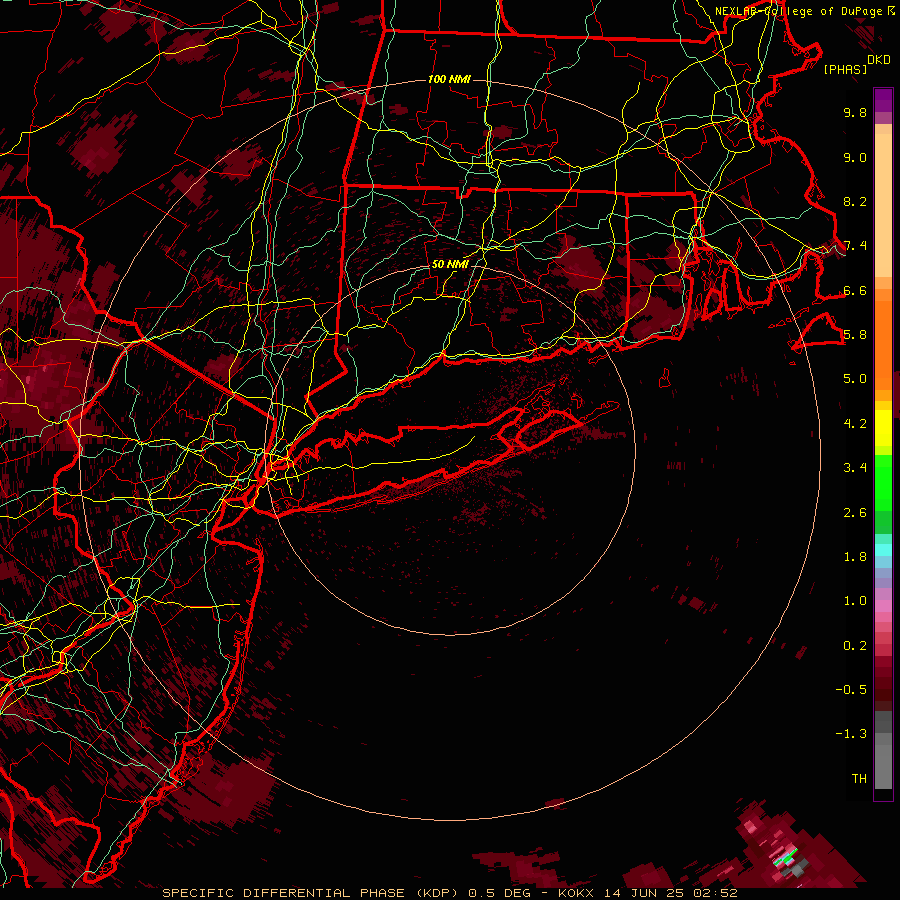The height and width of the screenshot is (900, 900).
Task: Pick the 3.4 scale label
Action: click(x=855, y=468)
